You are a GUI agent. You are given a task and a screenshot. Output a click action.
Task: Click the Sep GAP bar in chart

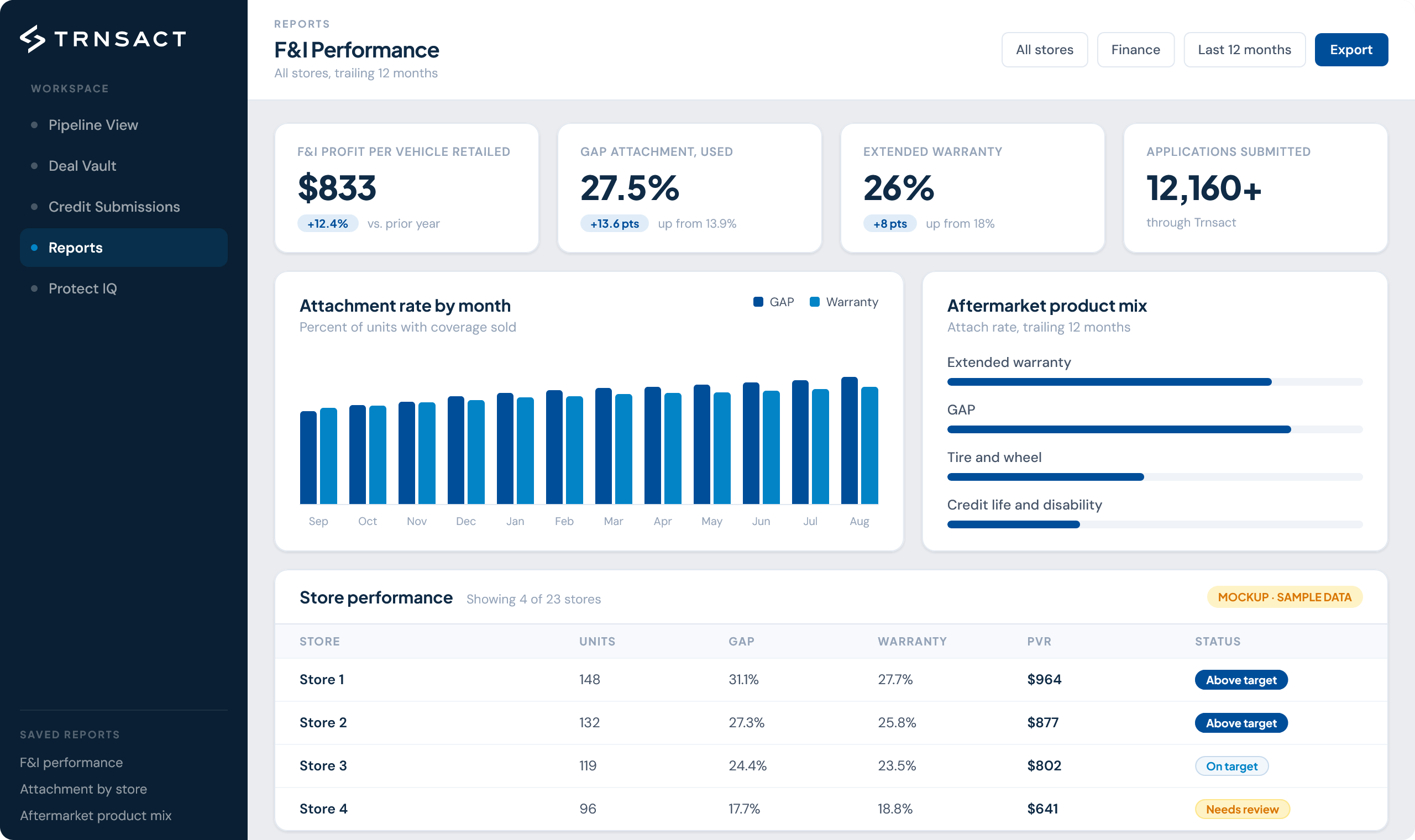pos(308,458)
